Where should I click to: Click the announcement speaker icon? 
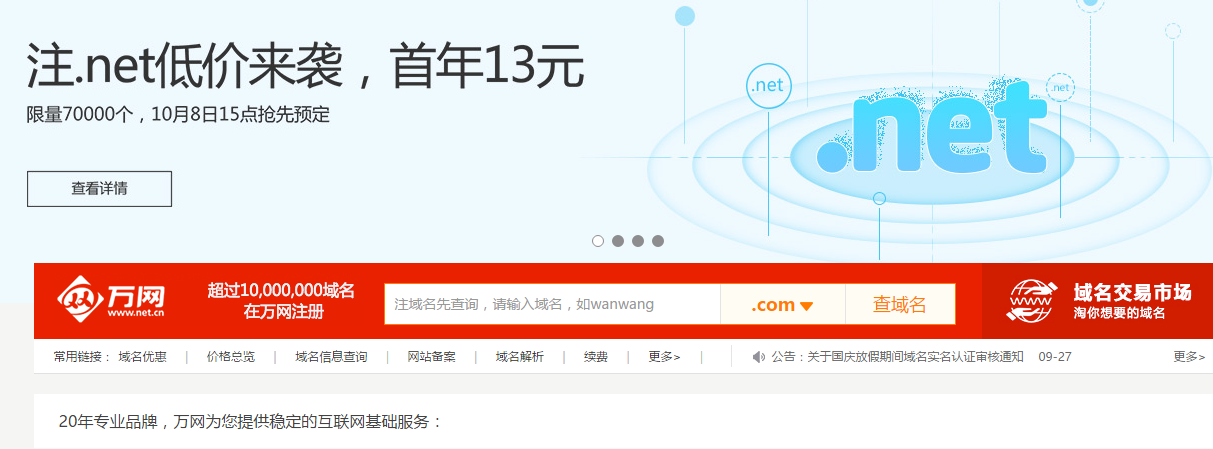coord(758,357)
